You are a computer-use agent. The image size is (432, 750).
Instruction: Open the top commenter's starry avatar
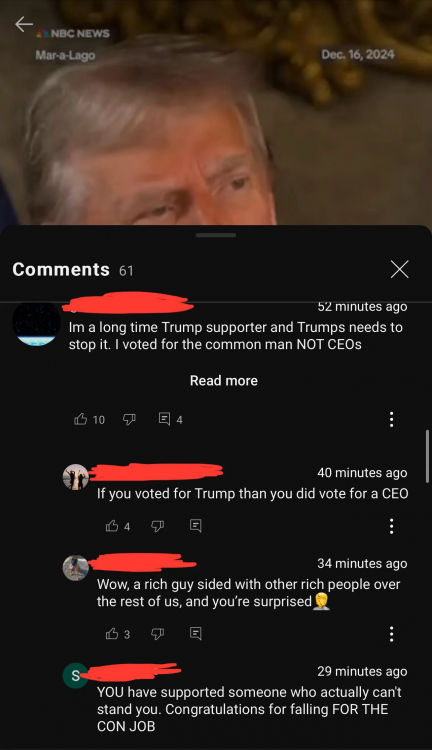pos(36,323)
